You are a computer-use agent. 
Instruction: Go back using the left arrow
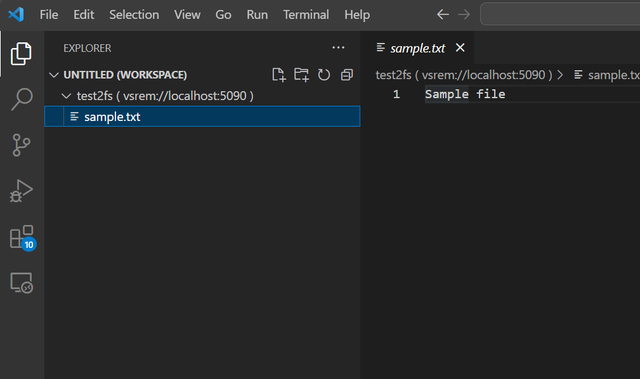click(x=443, y=15)
